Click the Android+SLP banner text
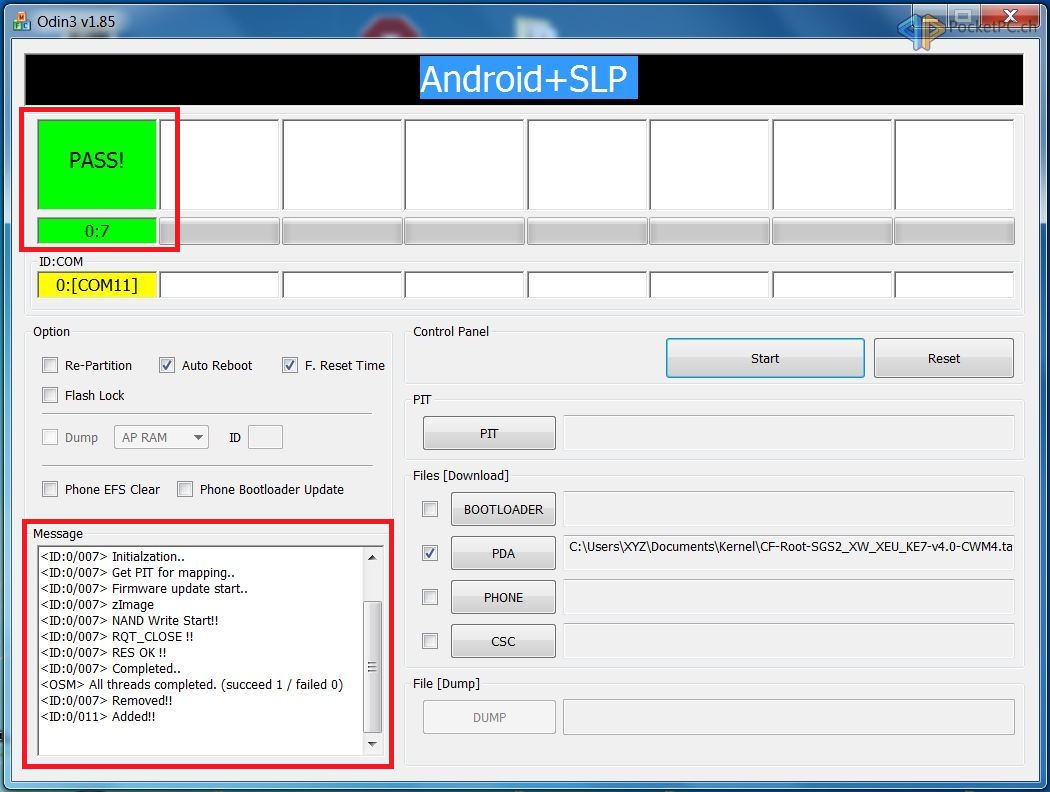1050x792 pixels. pos(528,78)
